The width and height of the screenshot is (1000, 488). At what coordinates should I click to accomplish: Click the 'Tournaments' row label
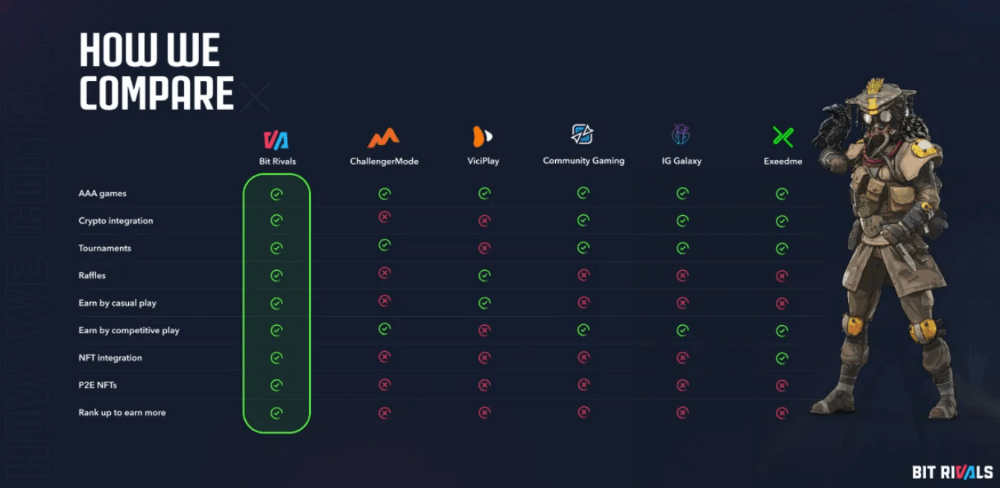pos(105,248)
